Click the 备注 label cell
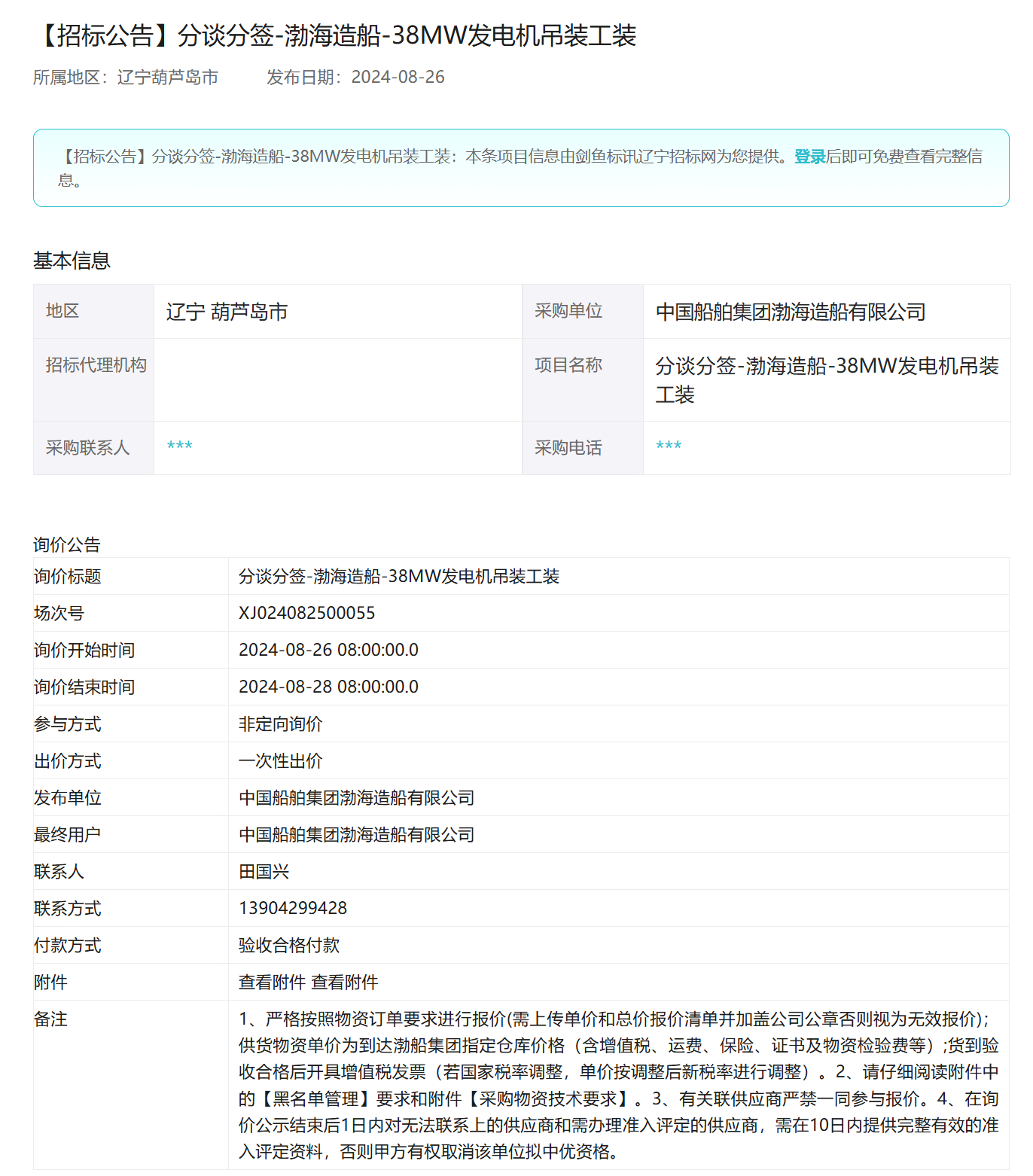Screen dimensions: 1033x1176 [131, 1084]
